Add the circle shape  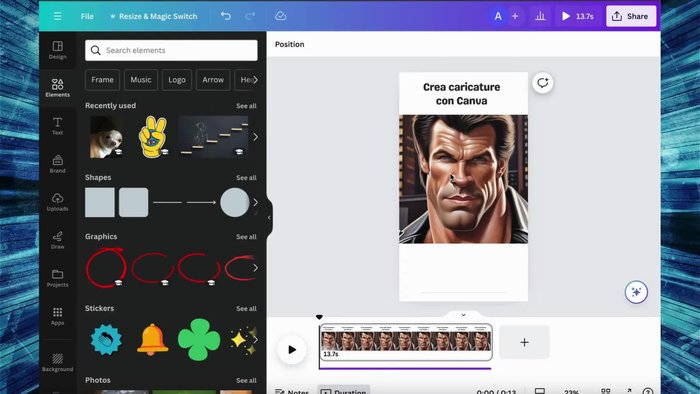coord(234,203)
